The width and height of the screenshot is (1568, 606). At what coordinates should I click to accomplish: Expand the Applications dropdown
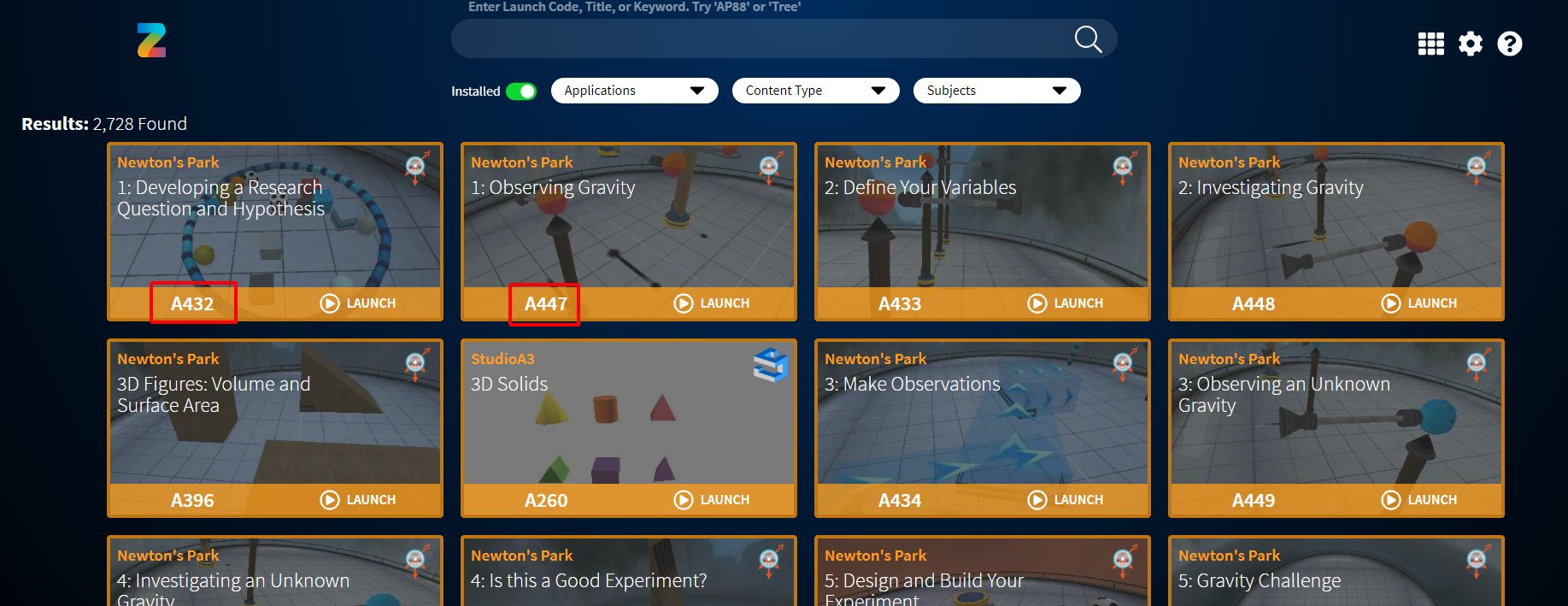pos(634,91)
